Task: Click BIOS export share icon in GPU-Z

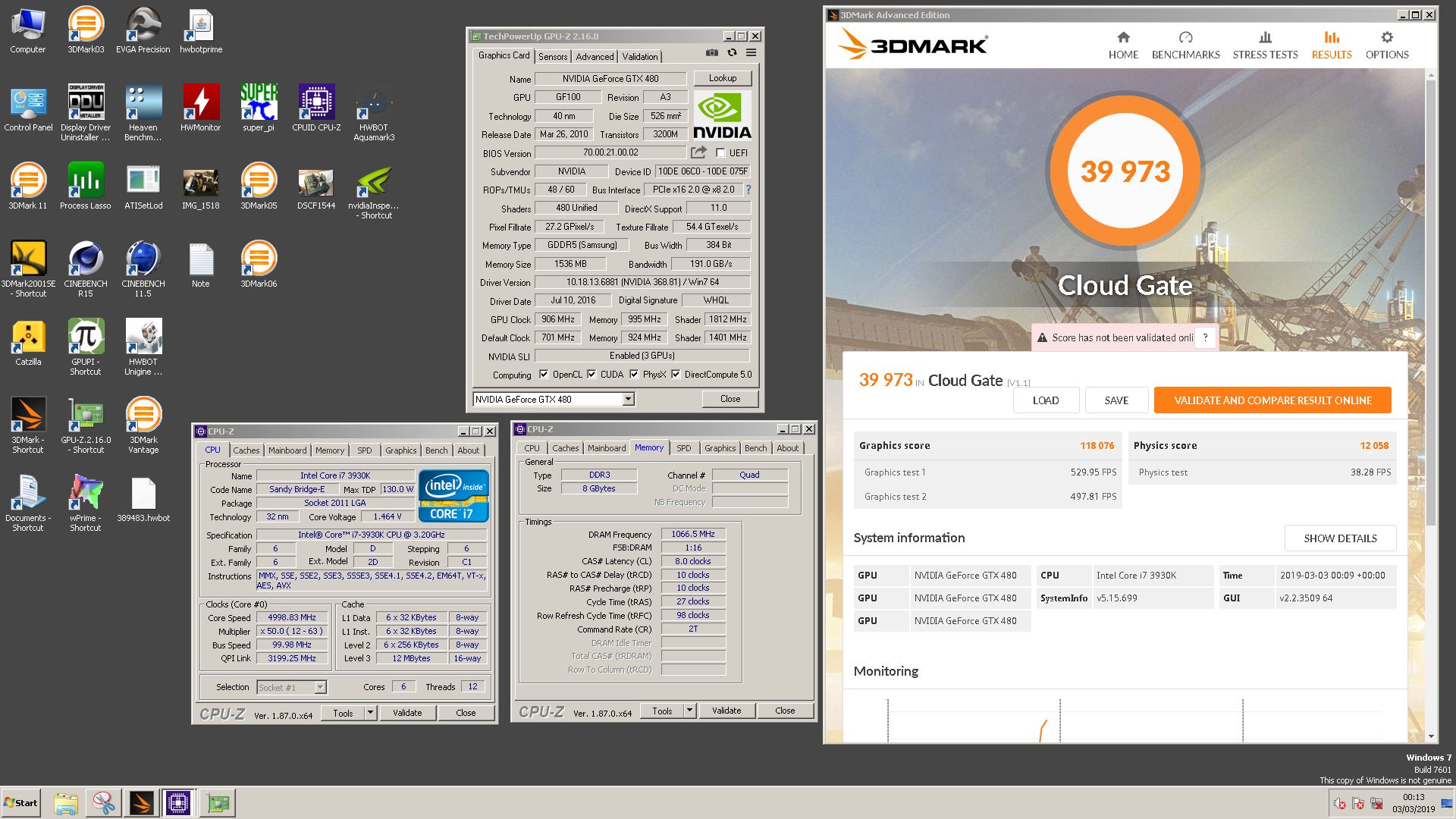Action: point(698,152)
